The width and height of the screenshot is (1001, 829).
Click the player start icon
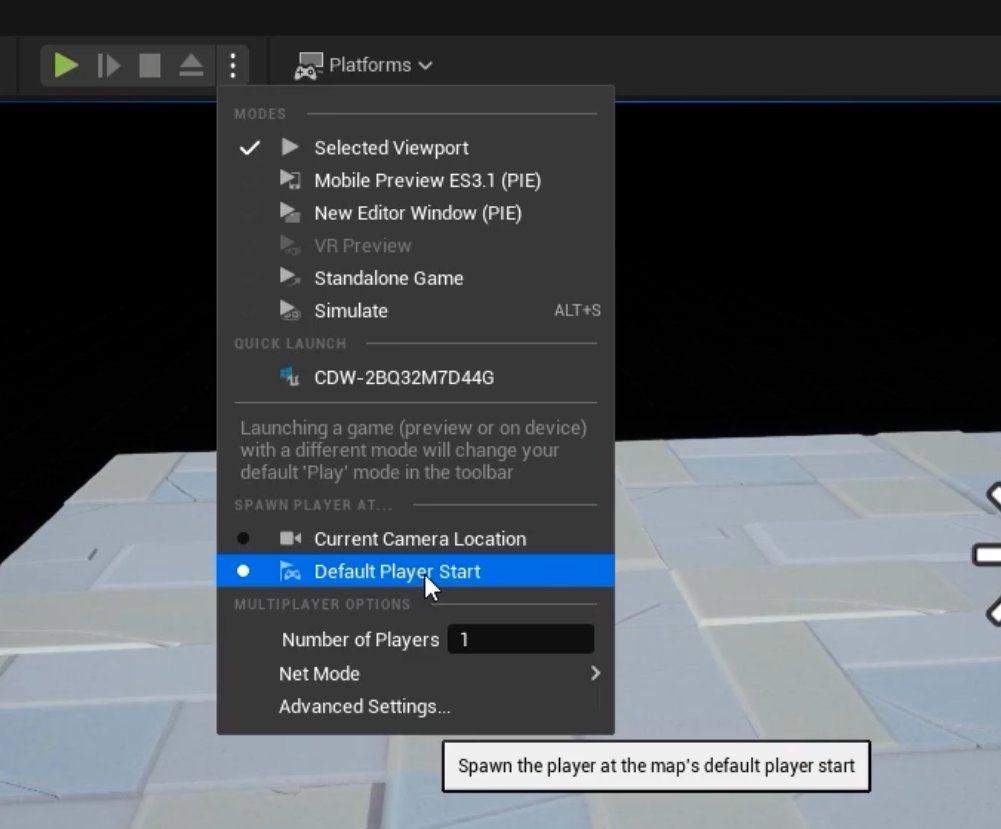tap(290, 571)
